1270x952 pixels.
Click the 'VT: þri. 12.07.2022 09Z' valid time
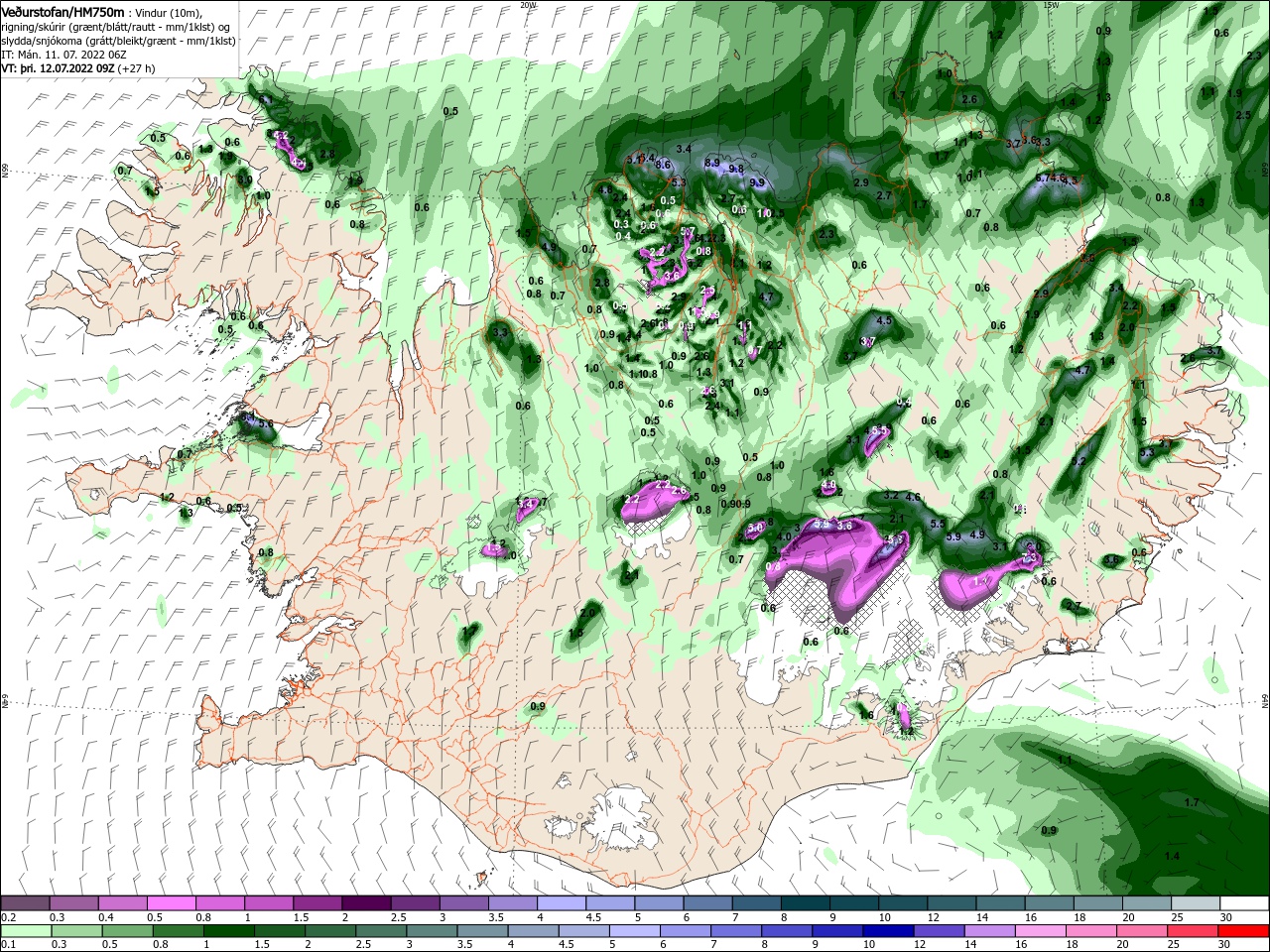coord(59,68)
